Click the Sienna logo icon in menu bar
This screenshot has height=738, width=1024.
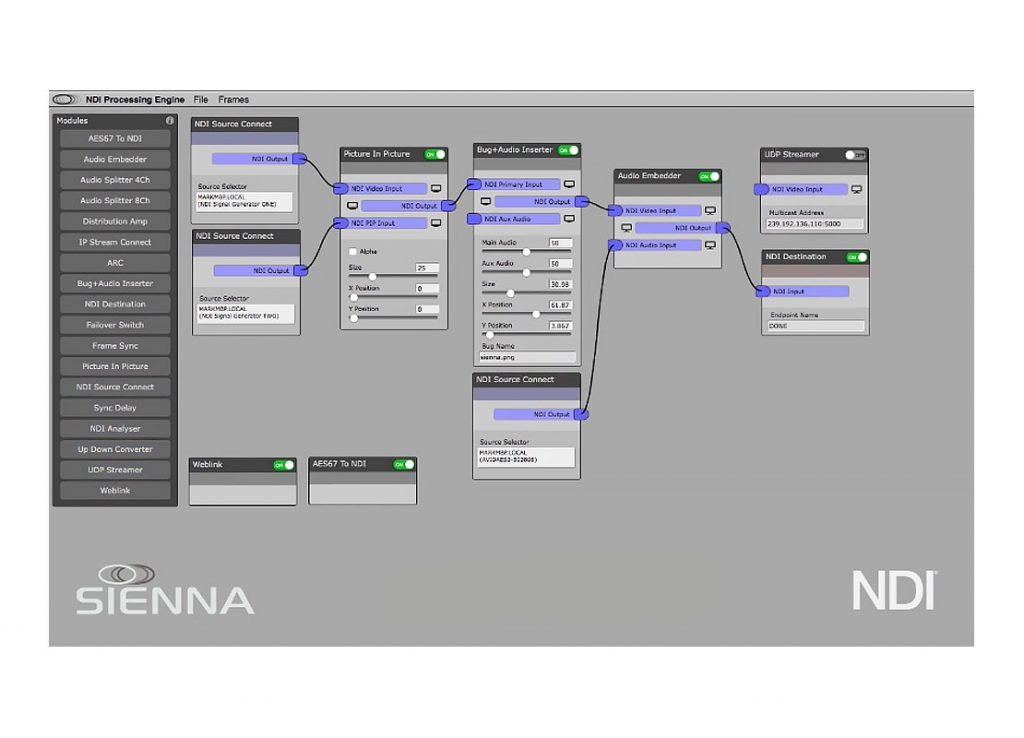[65, 100]
